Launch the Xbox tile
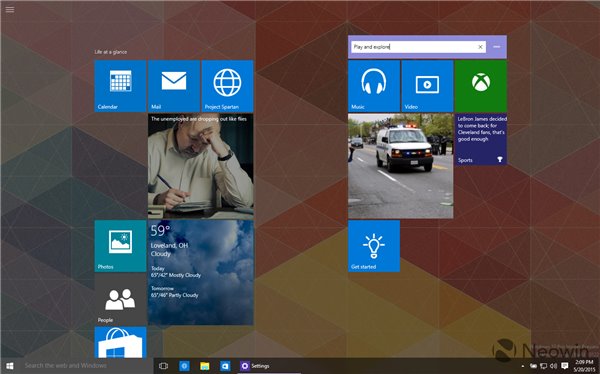The image size is (600, 374). (481, 86)
